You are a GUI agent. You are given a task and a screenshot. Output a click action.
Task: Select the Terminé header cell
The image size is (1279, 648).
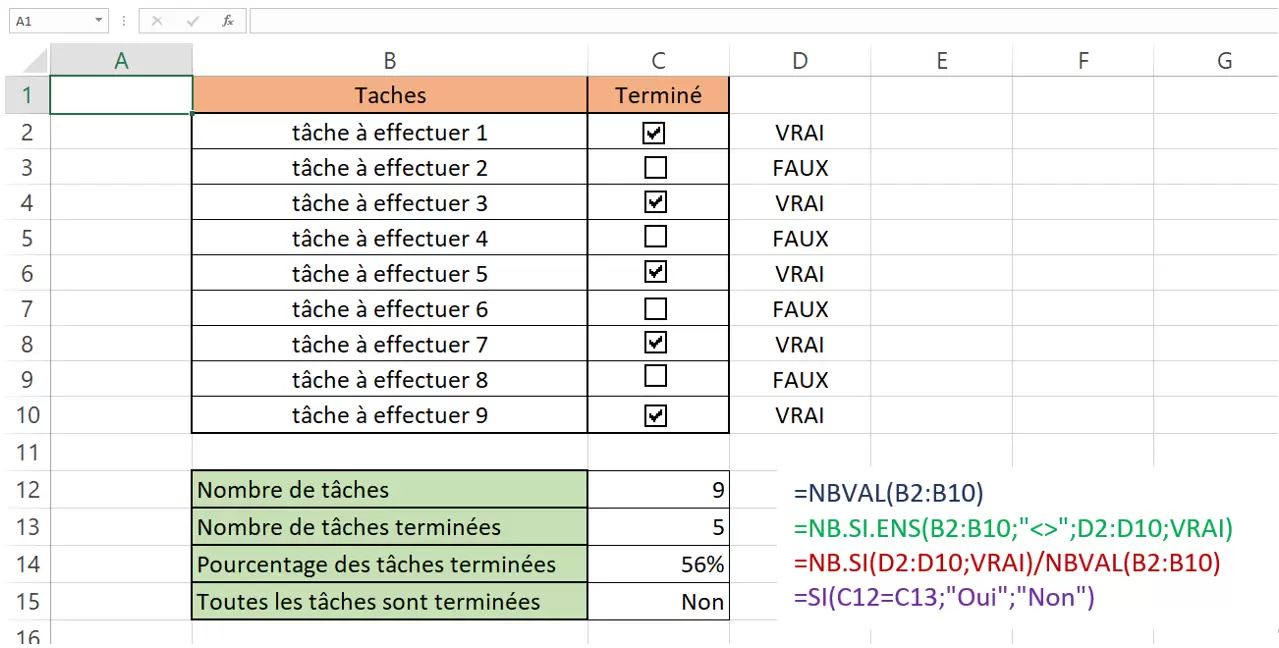[x=658, y=94]
